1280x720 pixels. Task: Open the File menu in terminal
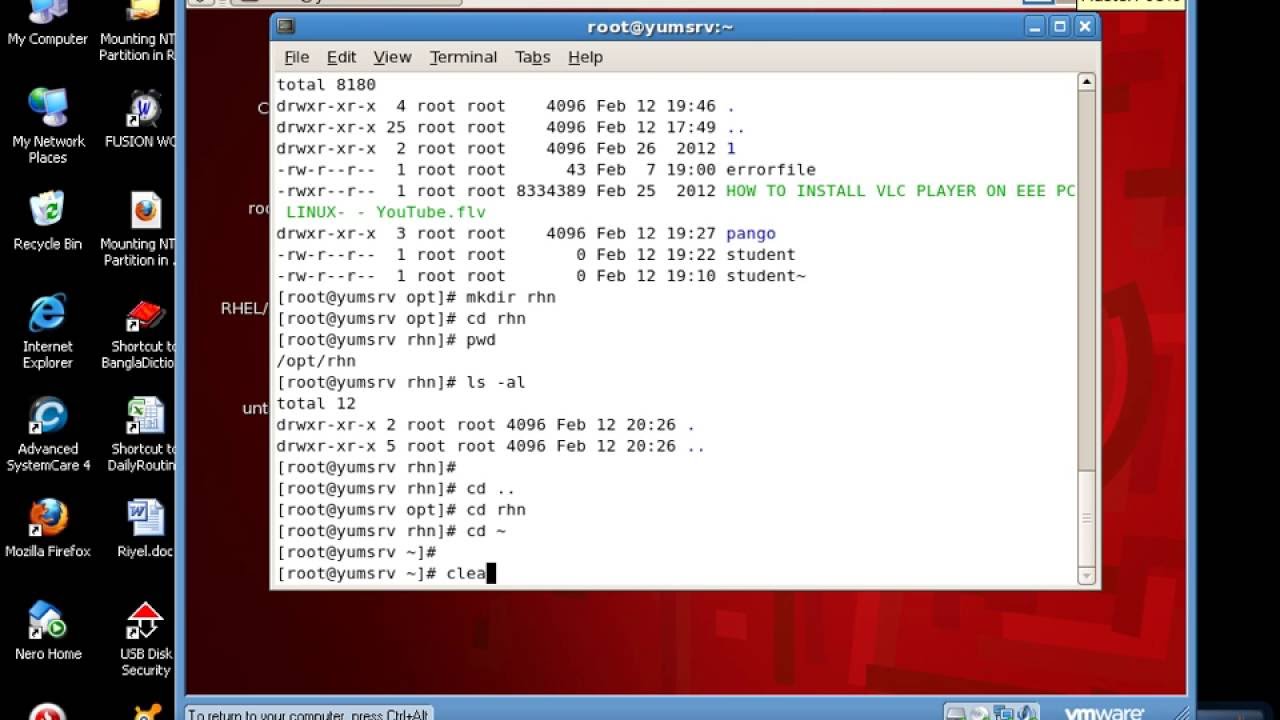pos(297,57)
